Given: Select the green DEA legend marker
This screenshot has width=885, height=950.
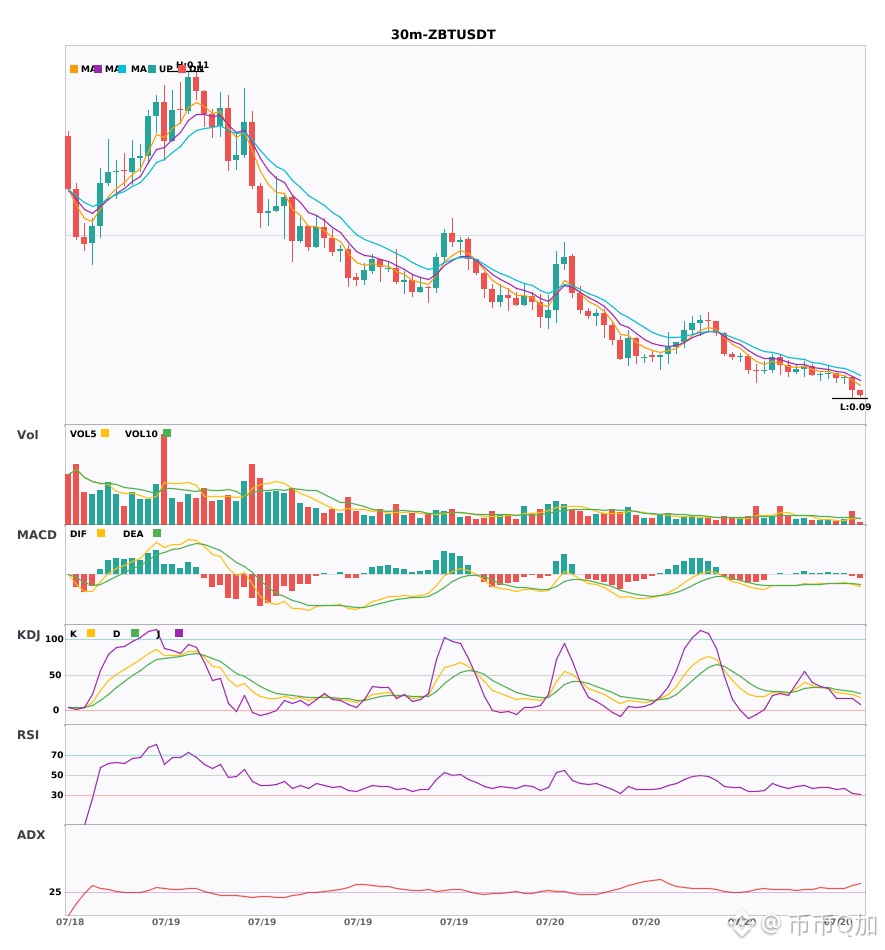Looking at the screenshot, I should coord(157,533).
